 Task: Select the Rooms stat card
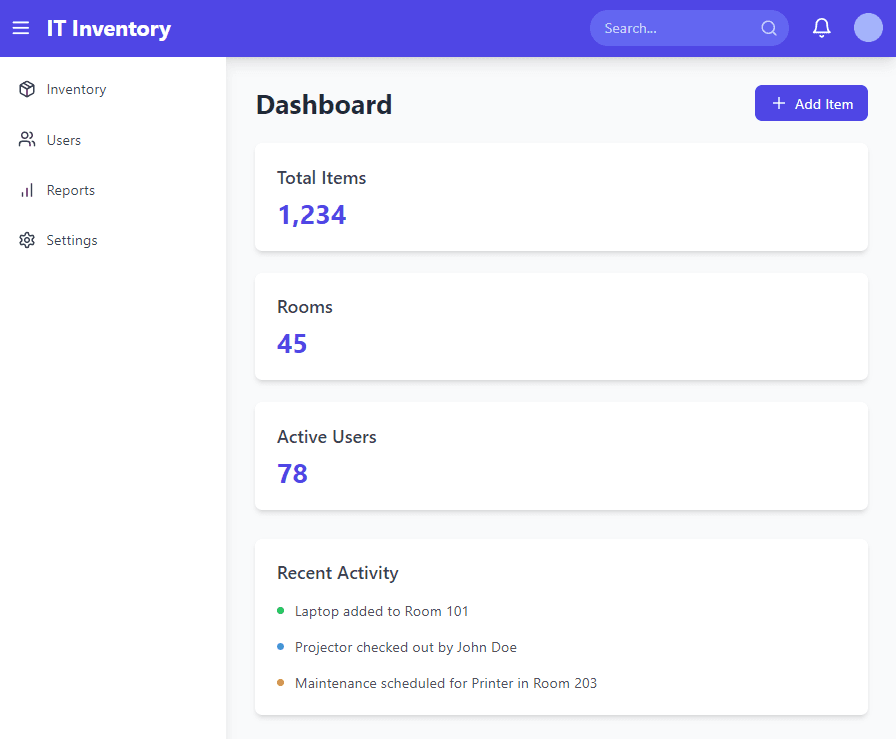click(561, 326)
